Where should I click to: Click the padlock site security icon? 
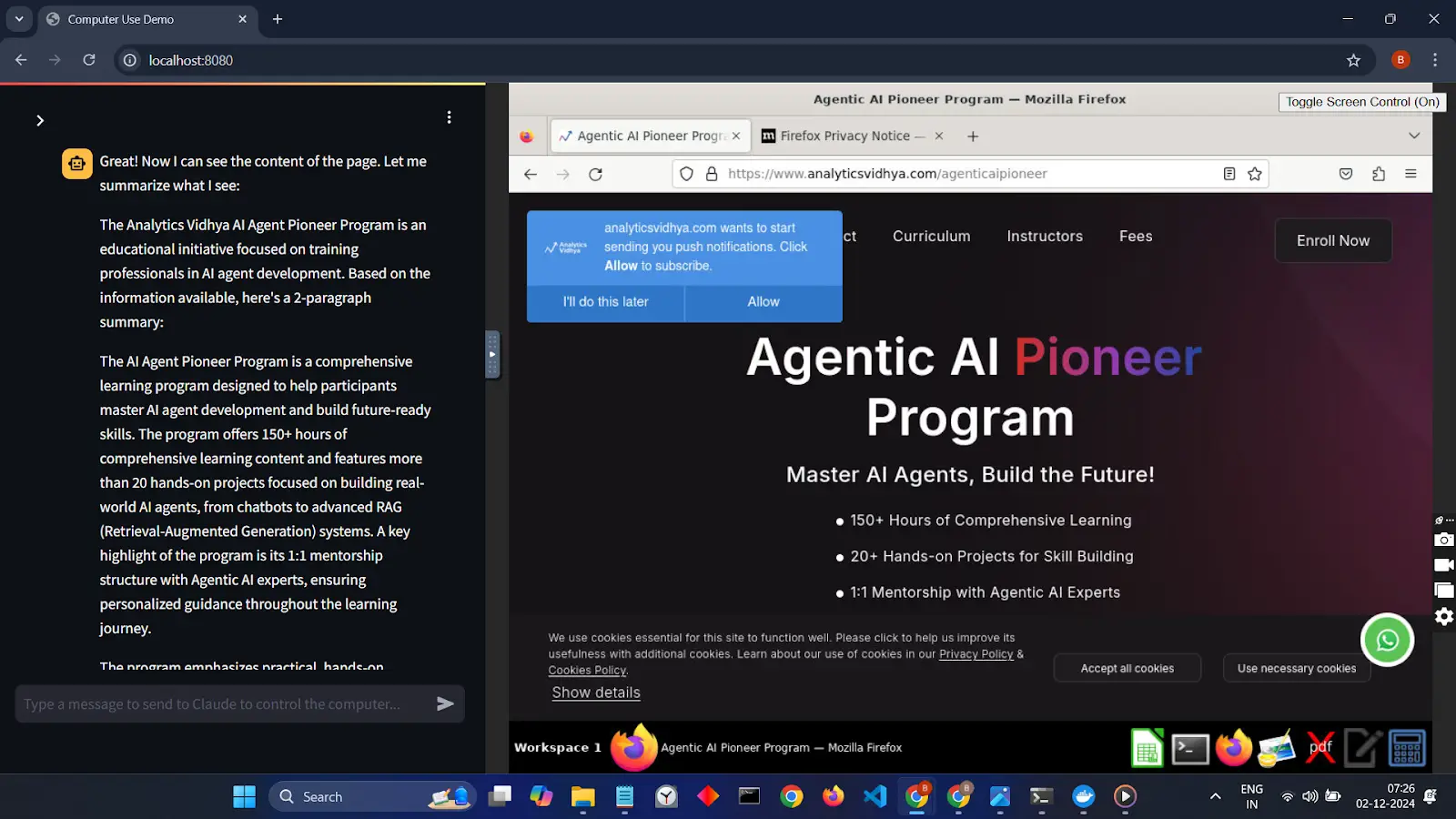pos(712,174)
